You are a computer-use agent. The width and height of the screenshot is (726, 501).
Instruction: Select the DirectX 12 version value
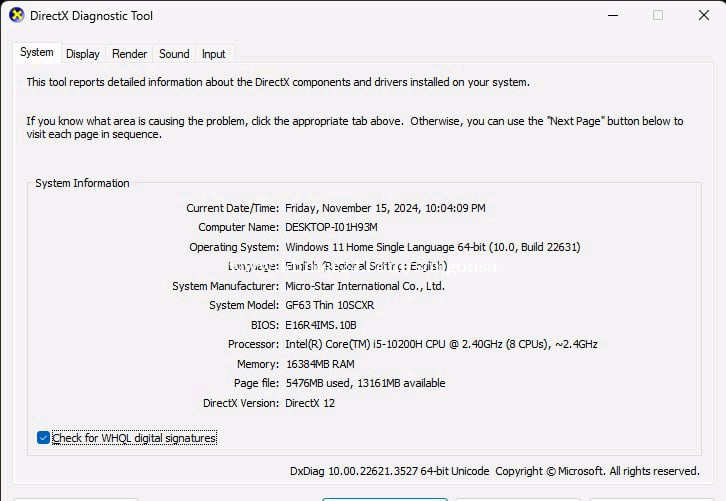click(310, 403)
